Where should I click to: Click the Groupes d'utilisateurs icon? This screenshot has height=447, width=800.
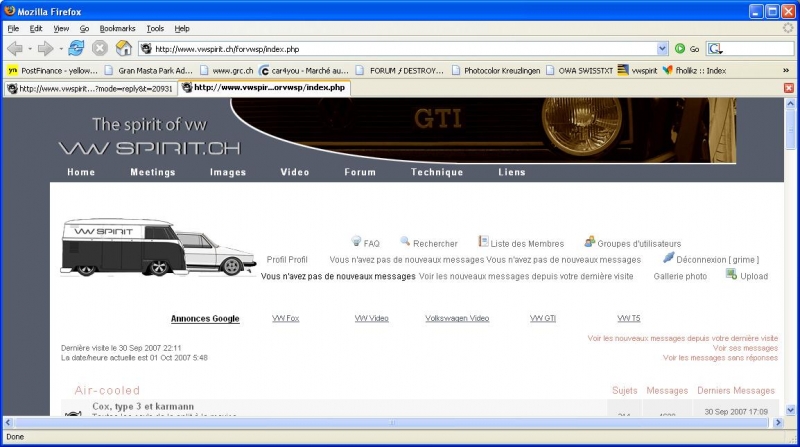[590, 242]
